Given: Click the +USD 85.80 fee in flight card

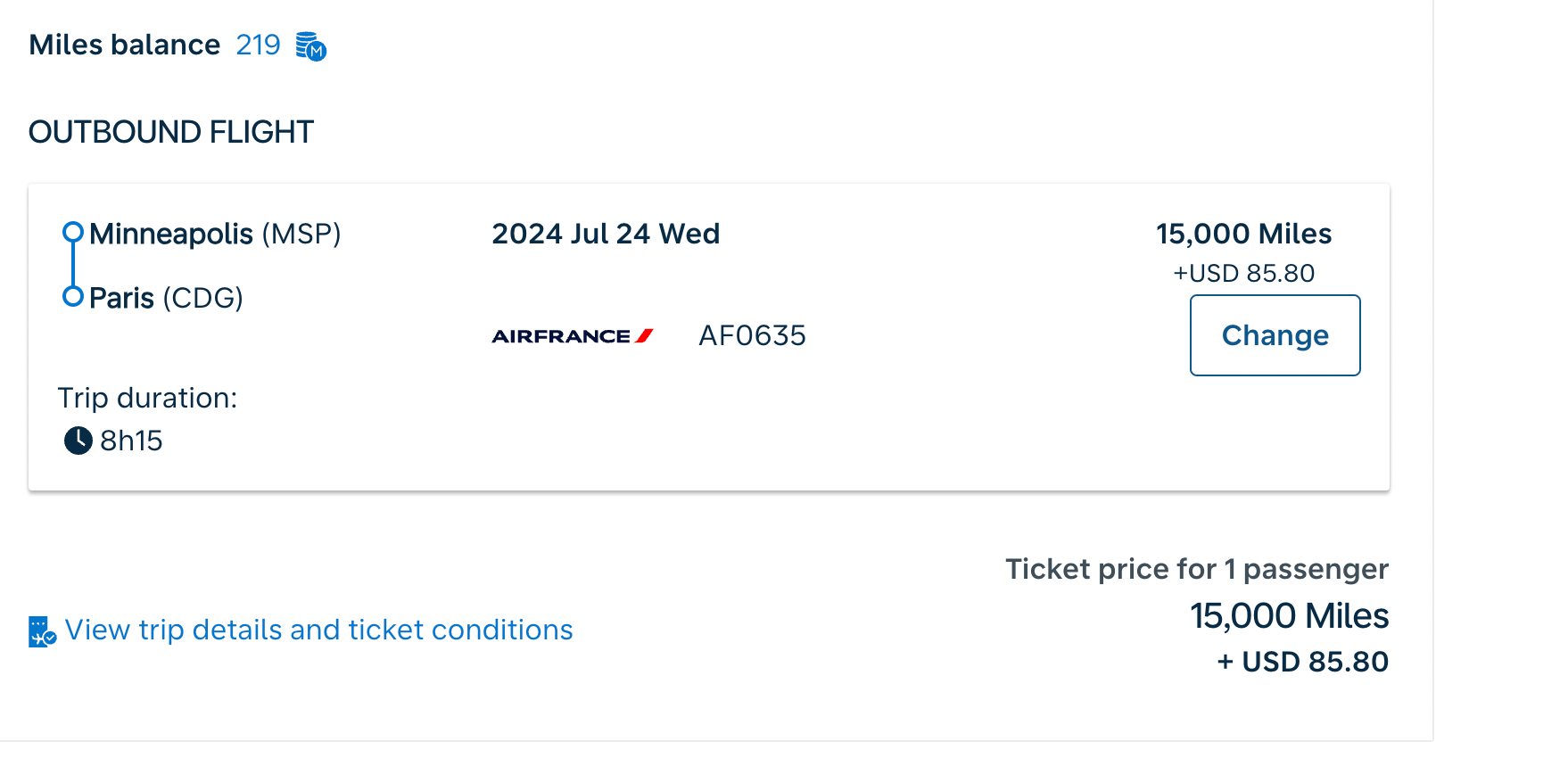Looking at the screenshot, I should pos(1243,273).
